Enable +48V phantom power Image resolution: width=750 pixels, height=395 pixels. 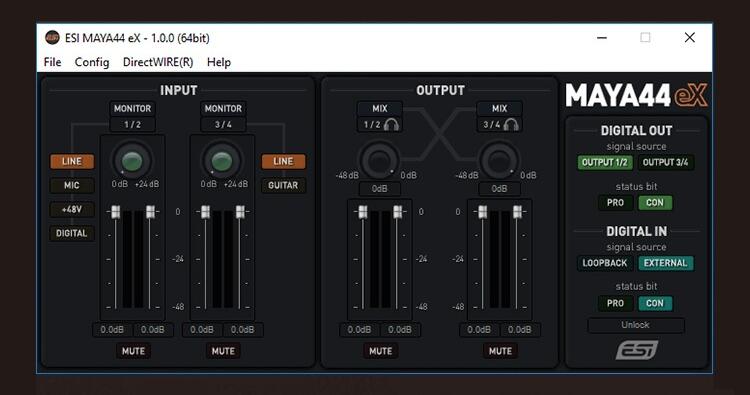pyautogui.click(x=72, y=209)
